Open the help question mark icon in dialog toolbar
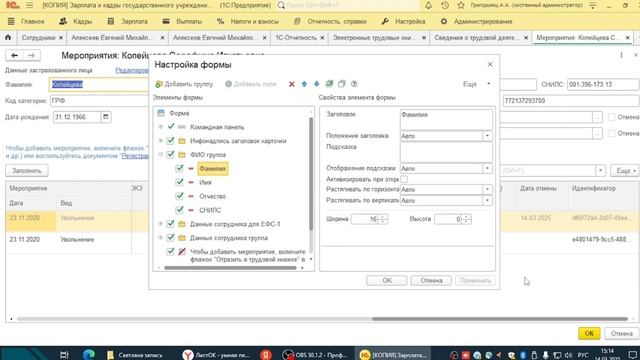The image size is (640, 360). [x=354, y=84]
